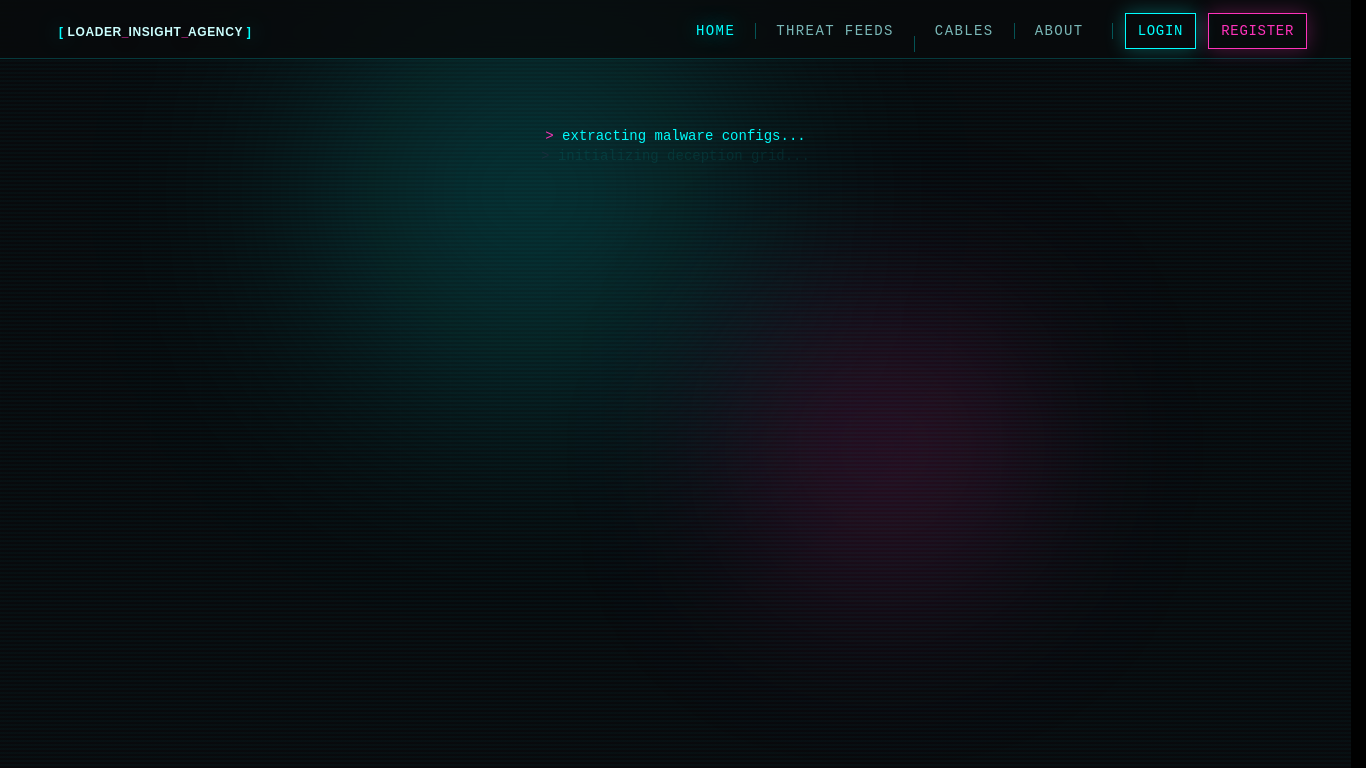This screenshot has width=1366, height=768.
Task: Open the CABLES section
Action: [x=964, y=31]
